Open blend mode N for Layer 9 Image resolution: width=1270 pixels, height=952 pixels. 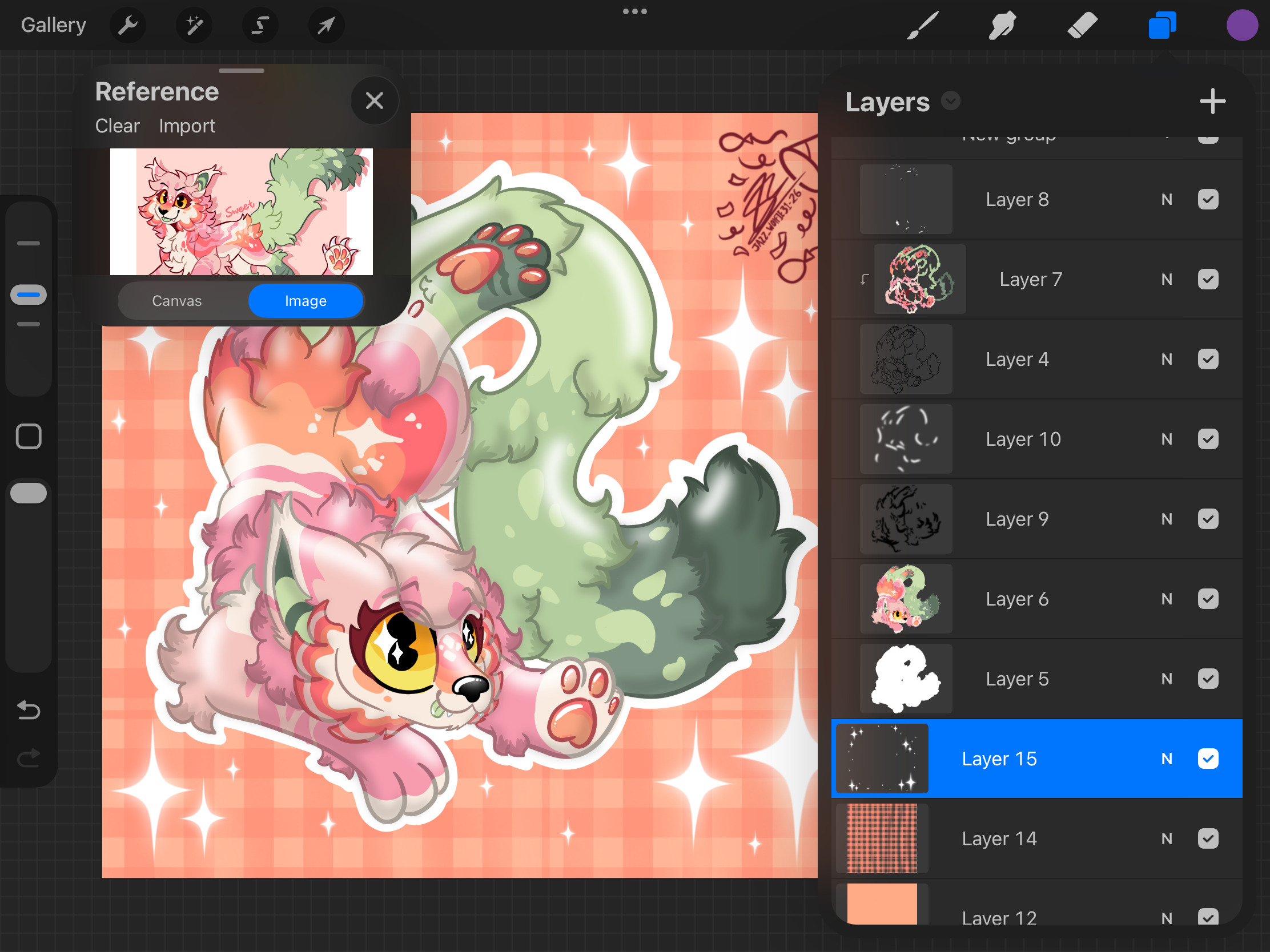1167,519
